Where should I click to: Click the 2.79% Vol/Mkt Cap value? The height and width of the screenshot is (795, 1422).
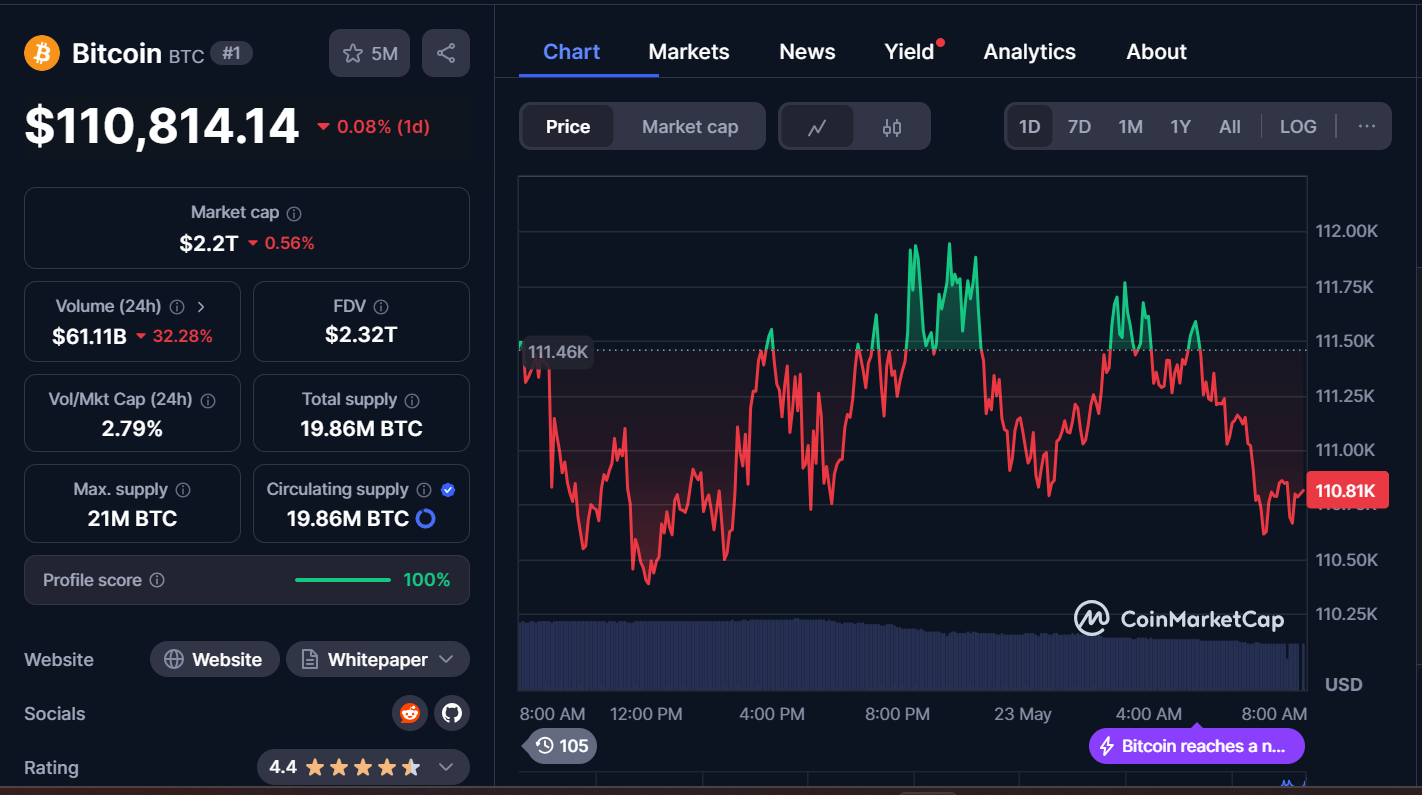(x=132, y=429)
